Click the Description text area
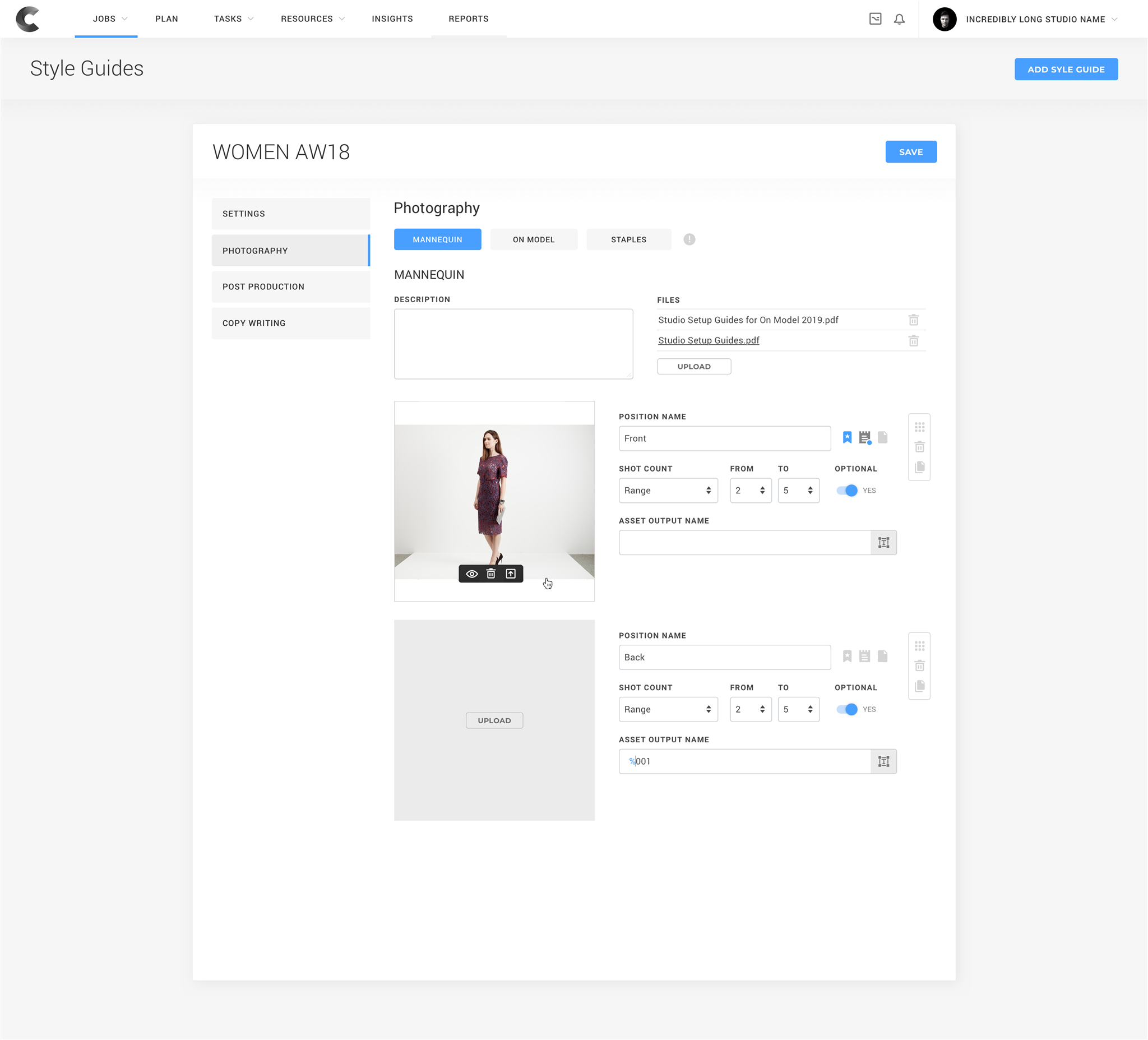 [513, 344]
